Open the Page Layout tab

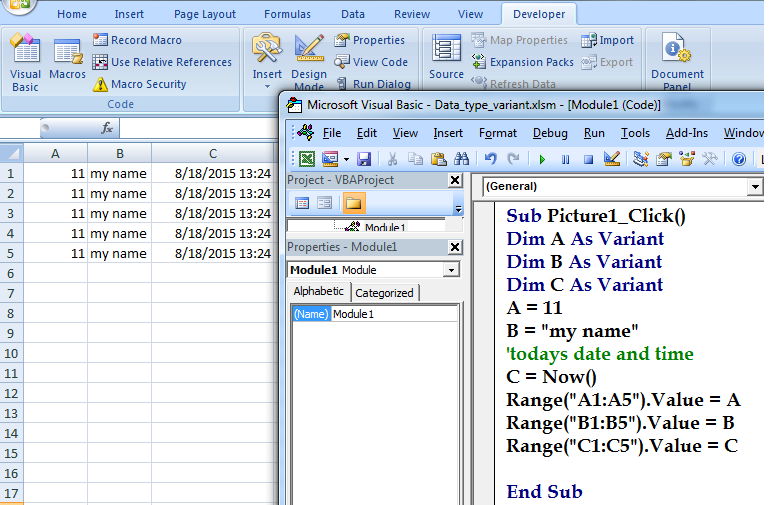tap(205, 14)
